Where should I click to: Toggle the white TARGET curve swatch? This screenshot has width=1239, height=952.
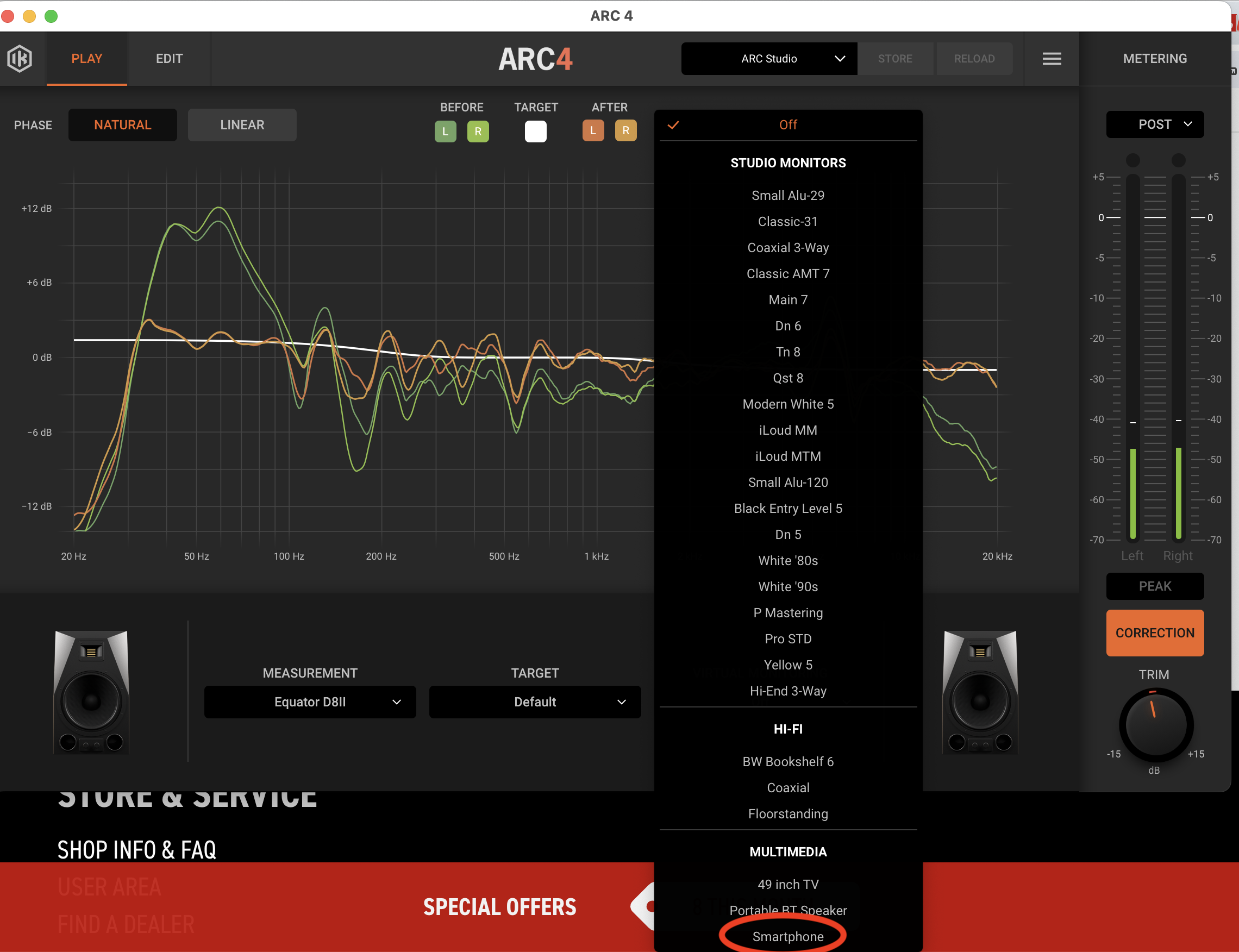536,131
